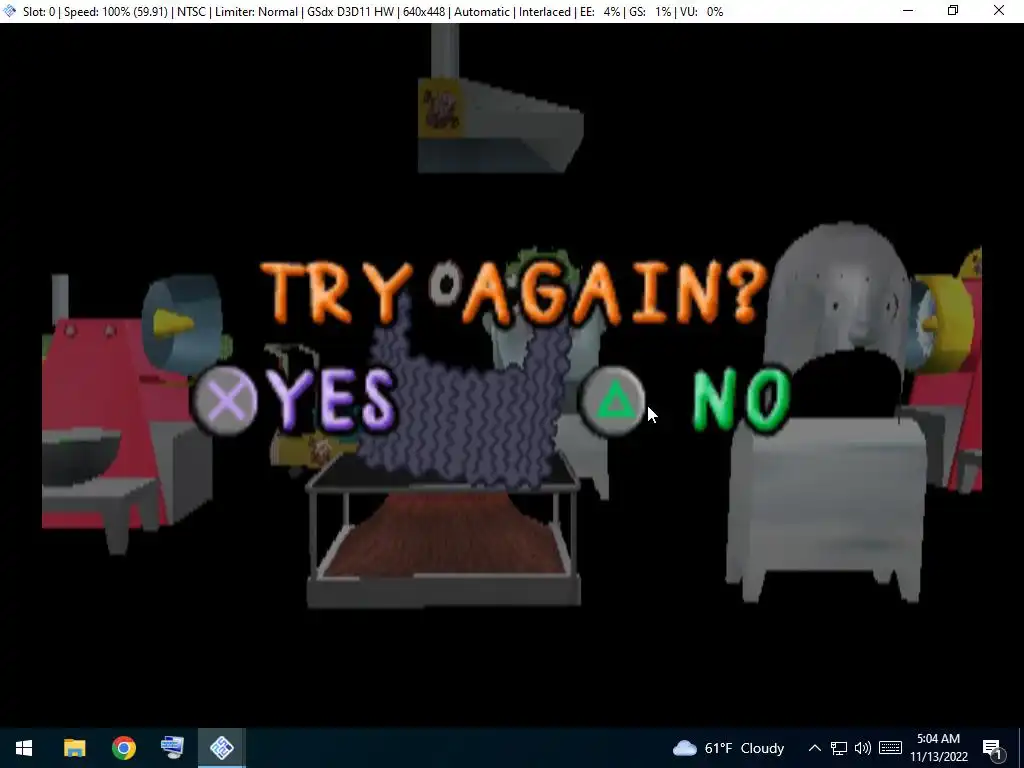
Task: Restore down the emulator window
Action: [953, 11]
